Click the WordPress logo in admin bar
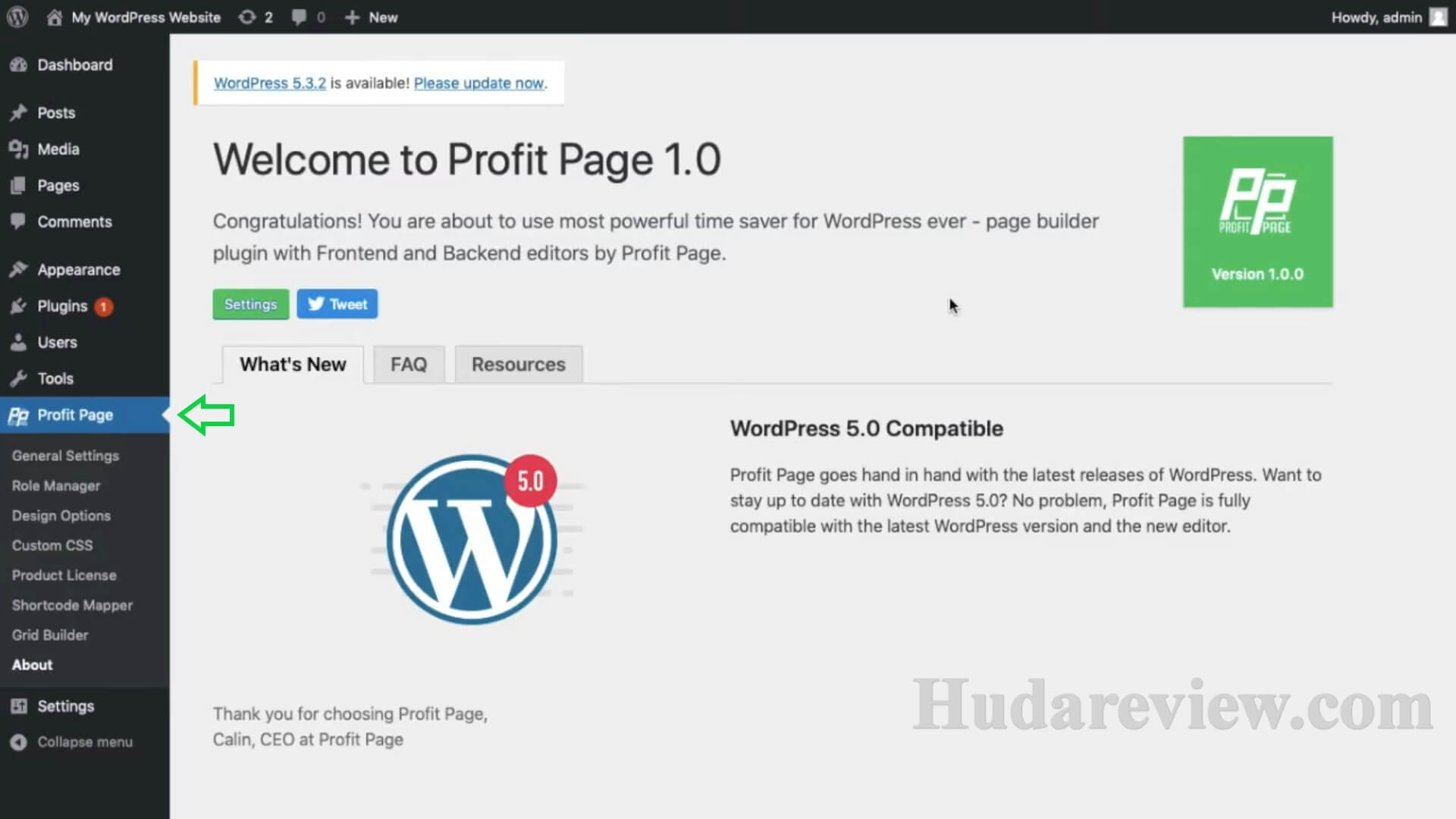Viewport: 1456px width, 819px height. coord(17,17)
